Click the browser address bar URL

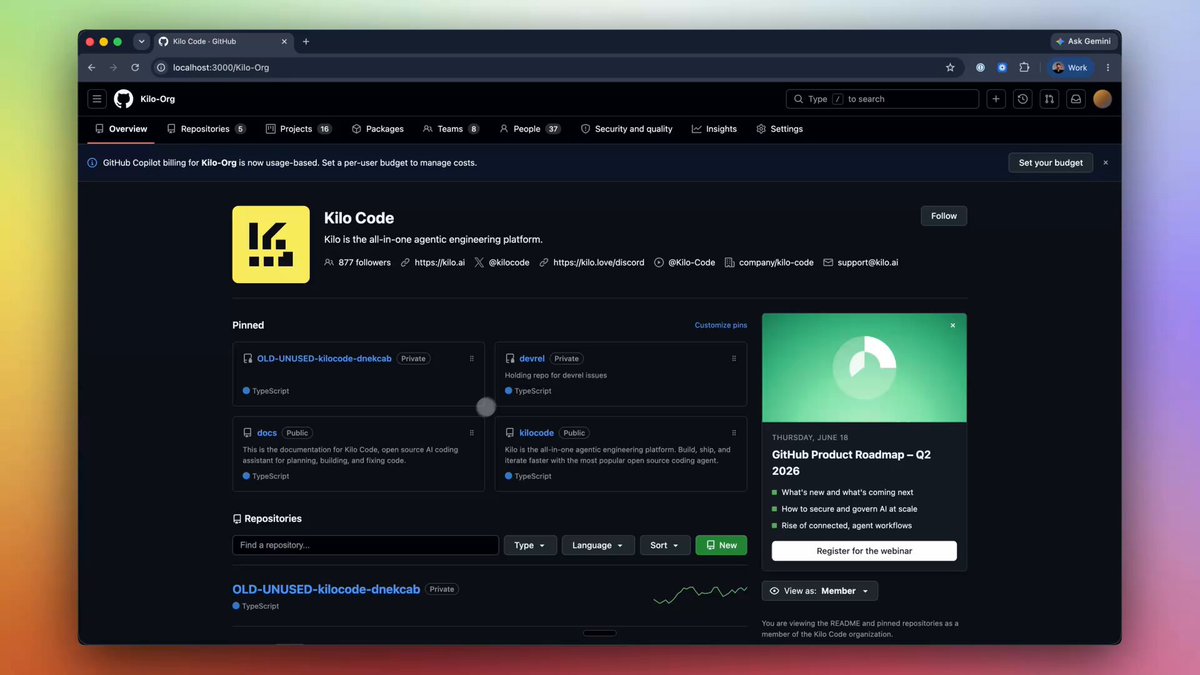pyautogui.click(x=221, y=68)
